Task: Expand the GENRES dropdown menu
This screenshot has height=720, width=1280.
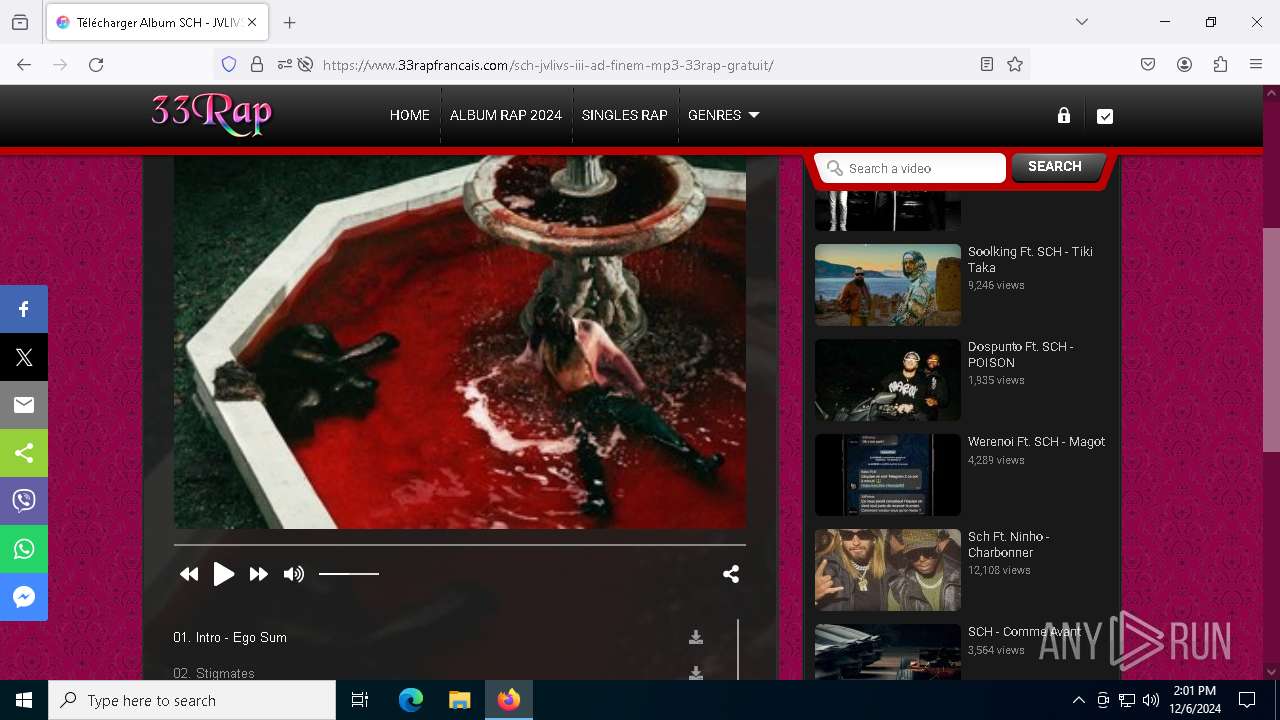Action: point(723,115)
